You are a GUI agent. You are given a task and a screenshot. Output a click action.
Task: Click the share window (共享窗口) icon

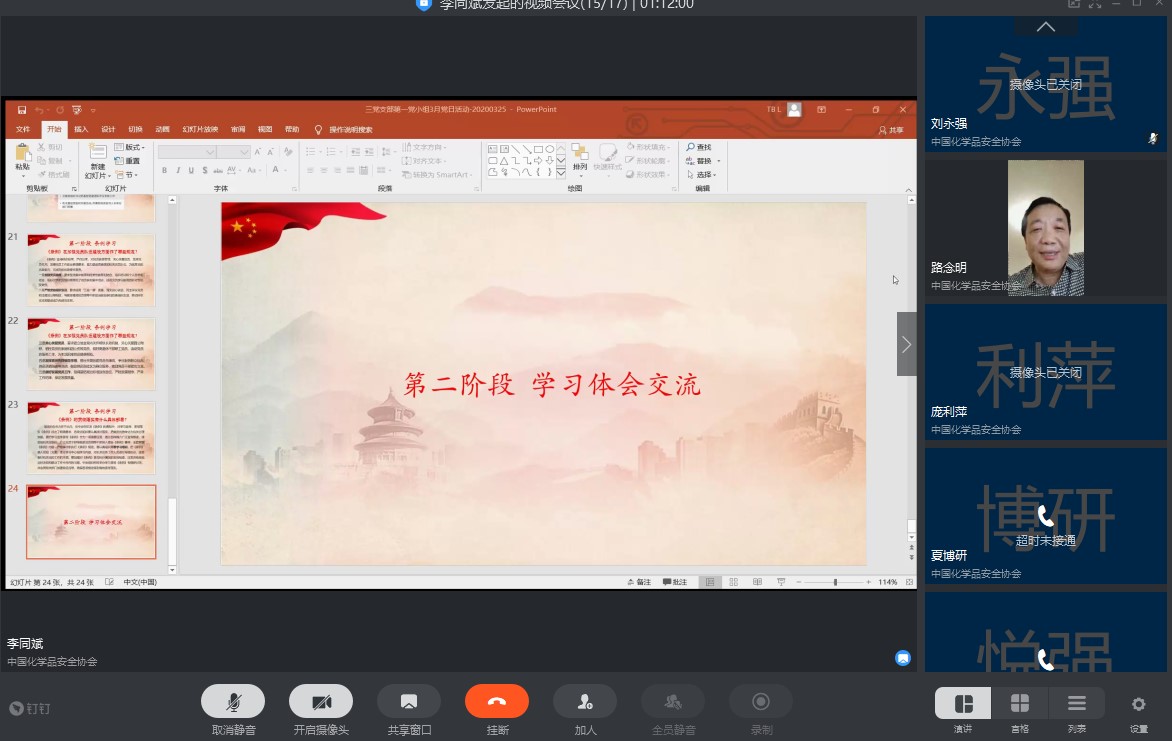coord(408,701)
